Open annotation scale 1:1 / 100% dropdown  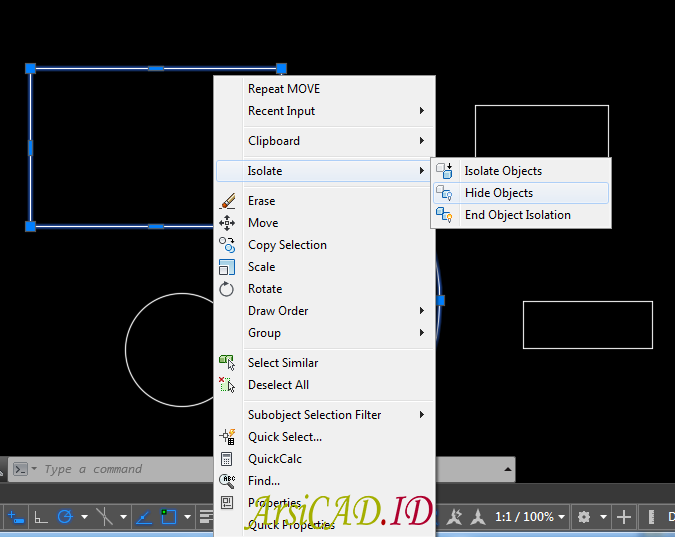529,517
